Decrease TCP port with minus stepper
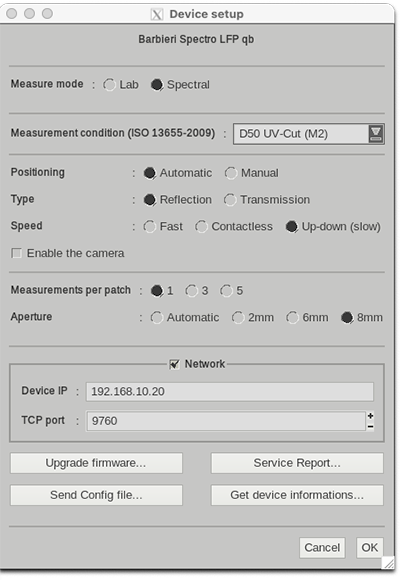This screenshot has height=580, width=400. pos(370,426)
